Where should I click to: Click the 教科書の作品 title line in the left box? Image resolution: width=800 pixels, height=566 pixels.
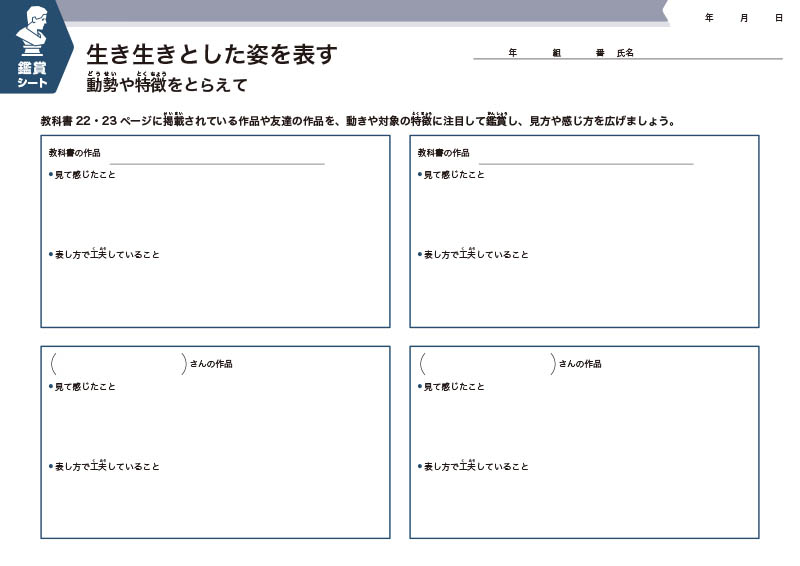(217, 156)
